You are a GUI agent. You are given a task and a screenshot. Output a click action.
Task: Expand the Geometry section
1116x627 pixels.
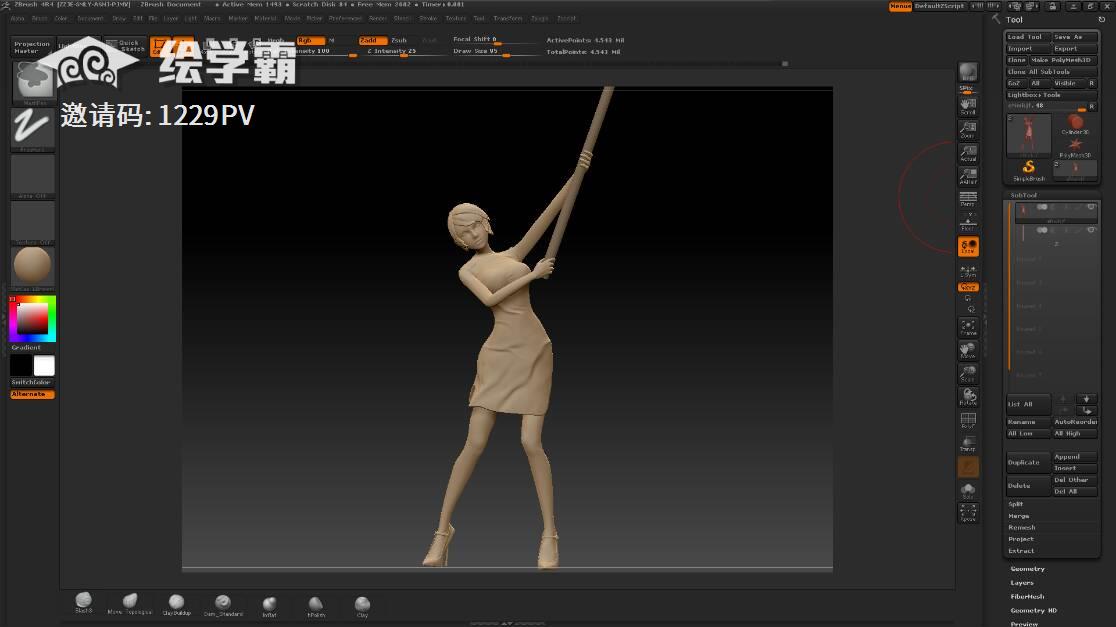click(x=1027, y=569)
